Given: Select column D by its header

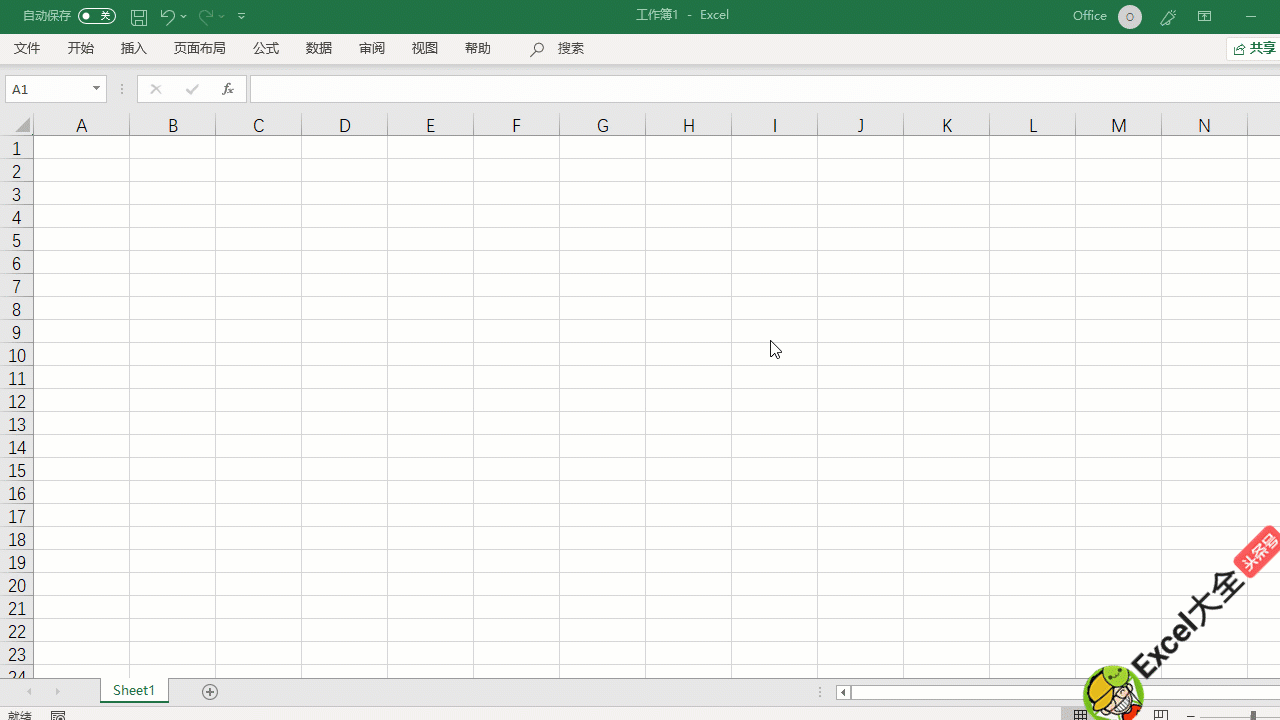Looking at the screenshot, I should (344, 125).
